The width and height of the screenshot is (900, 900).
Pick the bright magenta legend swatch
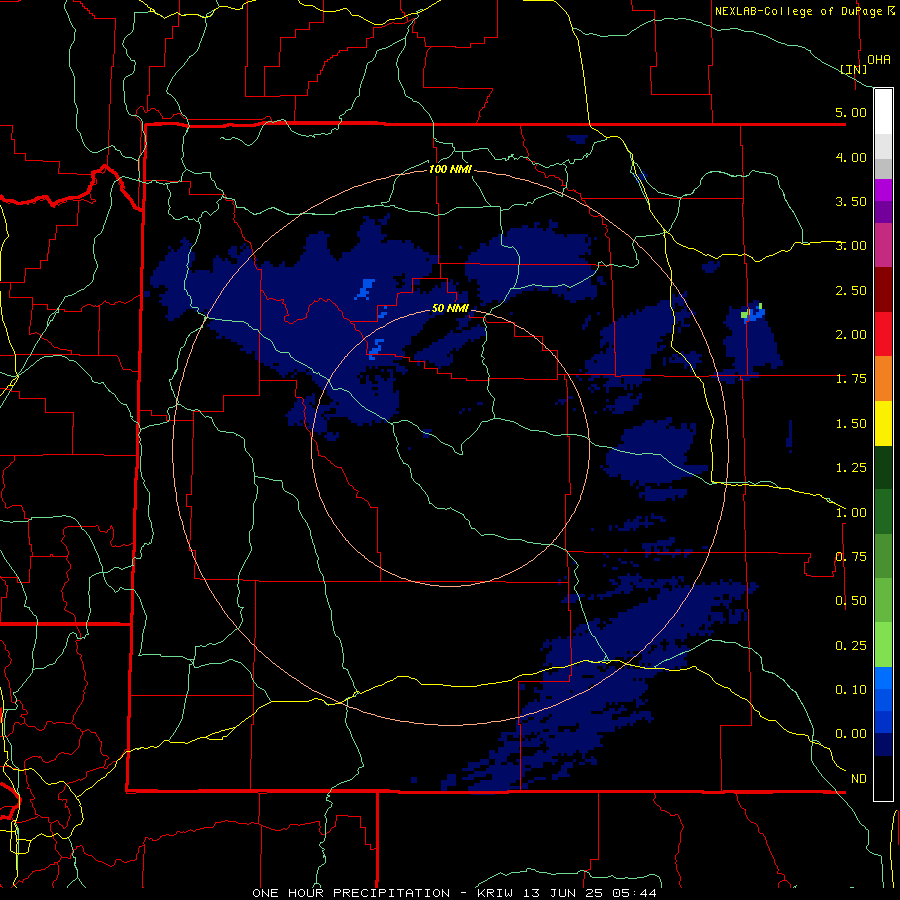(883, 190)
